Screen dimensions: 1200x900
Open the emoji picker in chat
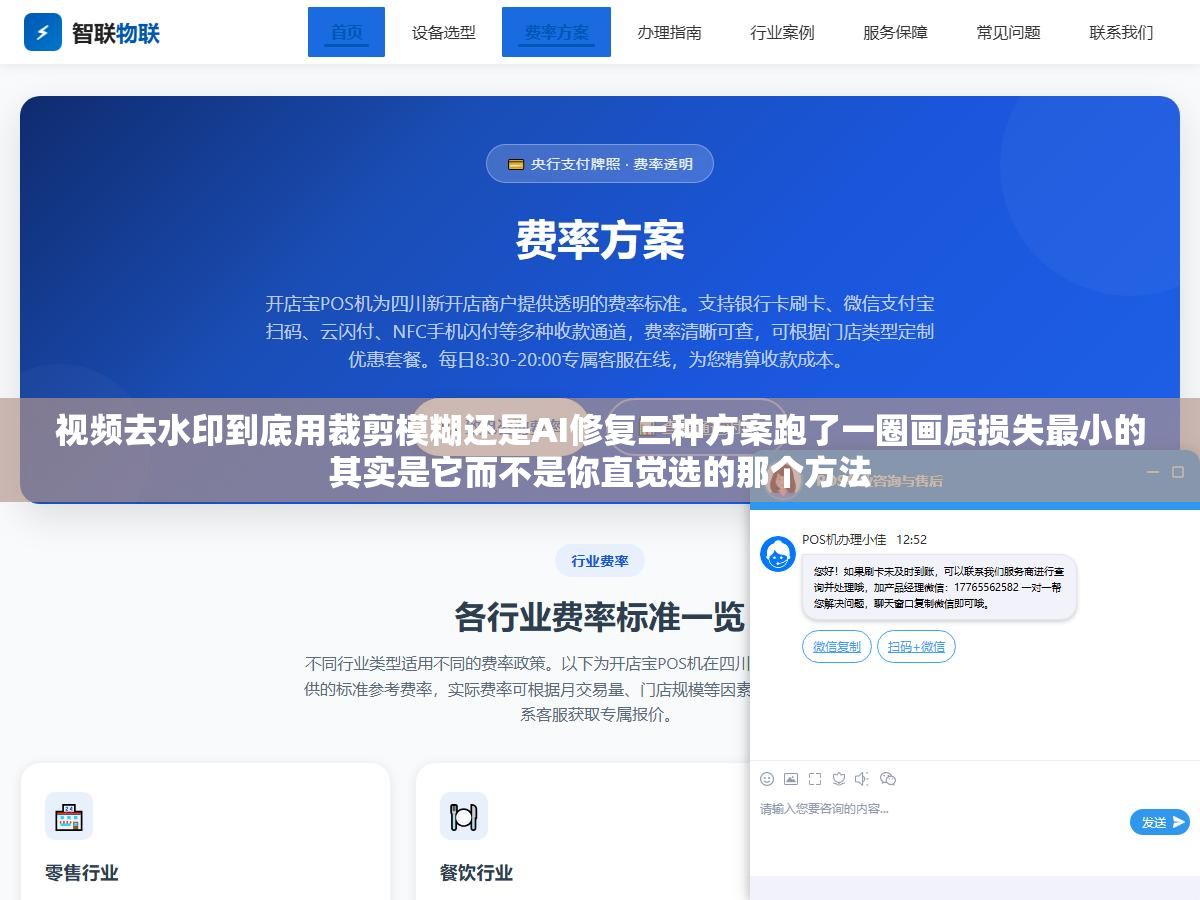click(767, 779)
